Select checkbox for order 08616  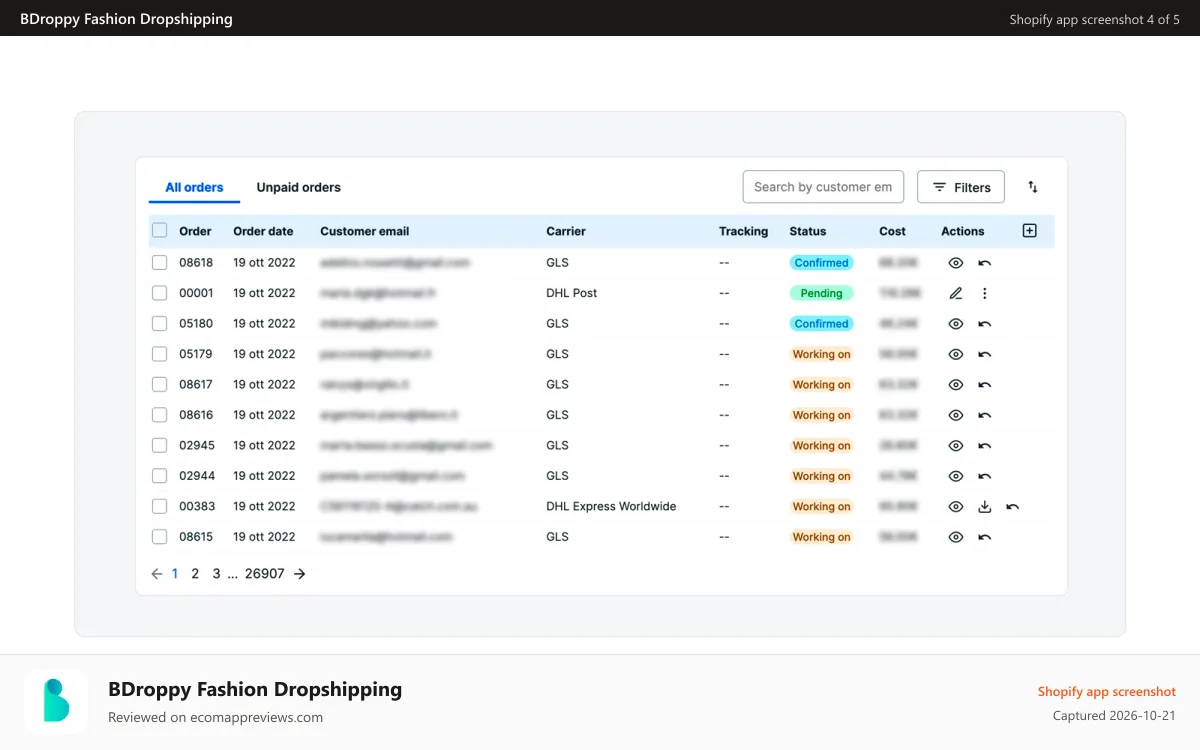click(160, 415)
